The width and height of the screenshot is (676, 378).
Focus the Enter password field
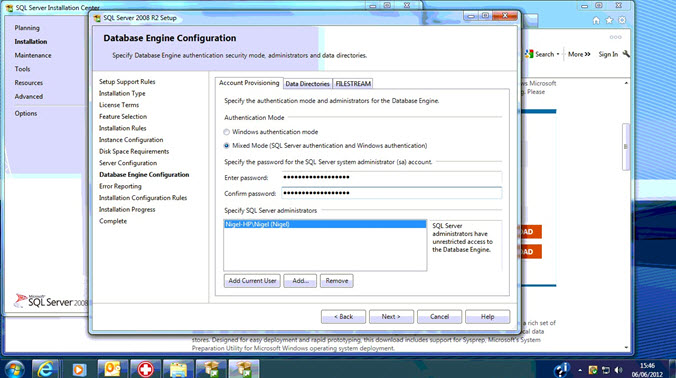tap(391, 178)
